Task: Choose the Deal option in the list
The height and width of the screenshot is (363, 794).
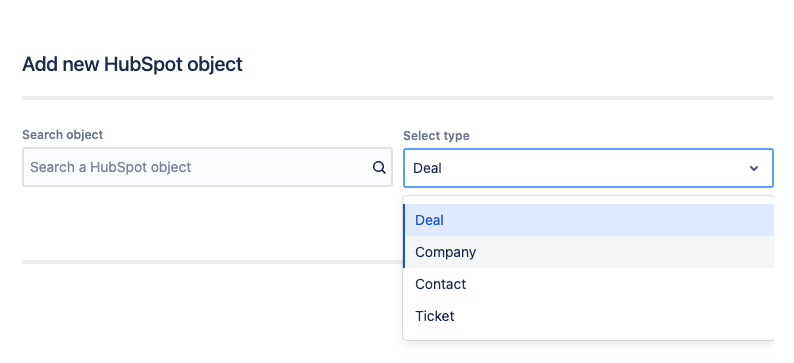Action: tap(588, 220)
